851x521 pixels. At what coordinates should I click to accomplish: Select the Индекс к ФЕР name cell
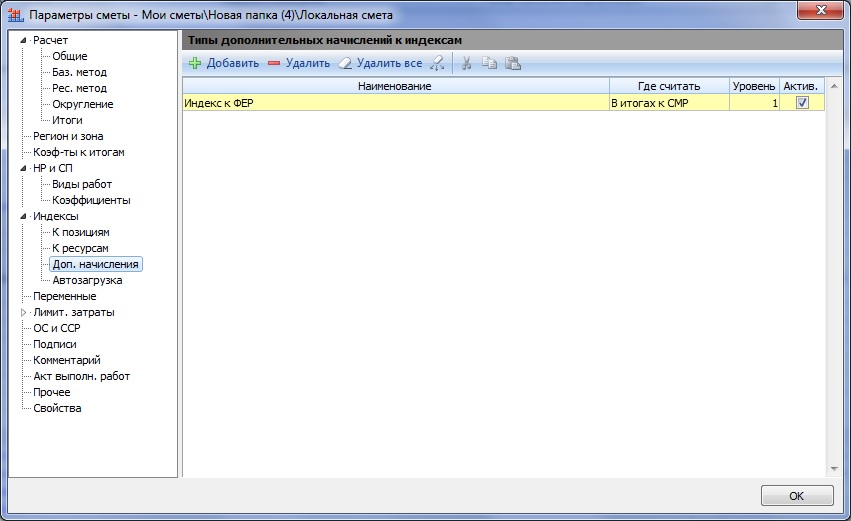coord(396,103)
